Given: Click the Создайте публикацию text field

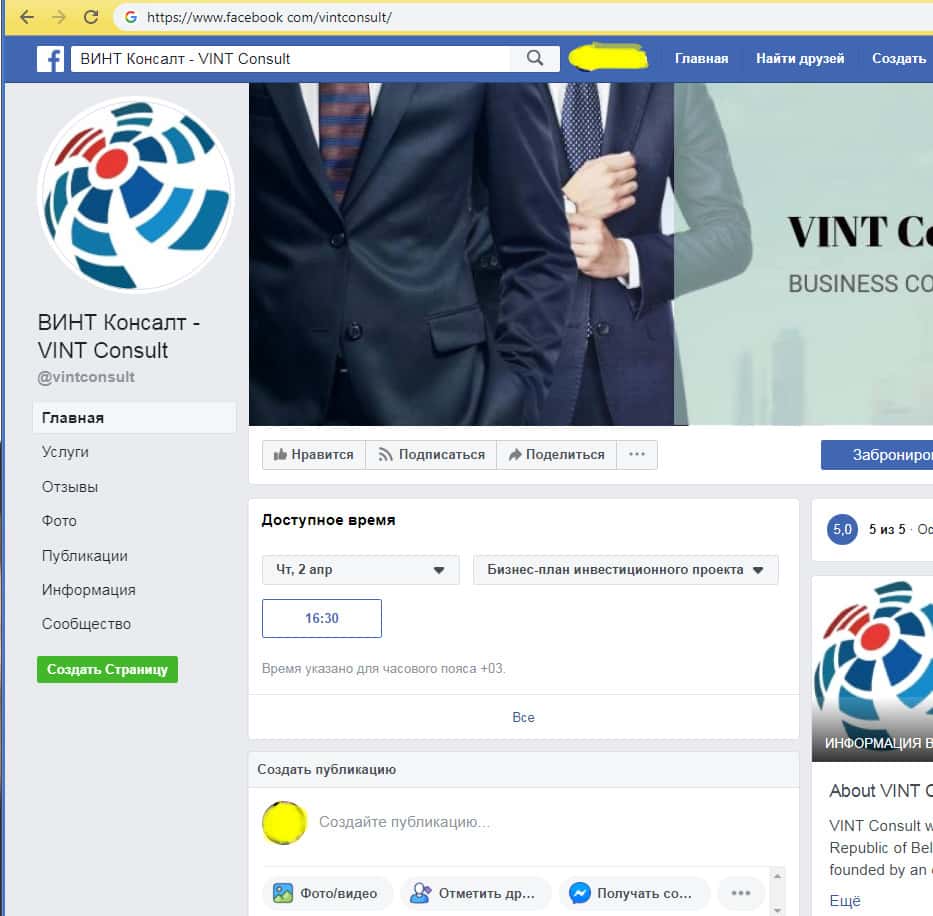Looking at the screenshot, I should 404,822.
